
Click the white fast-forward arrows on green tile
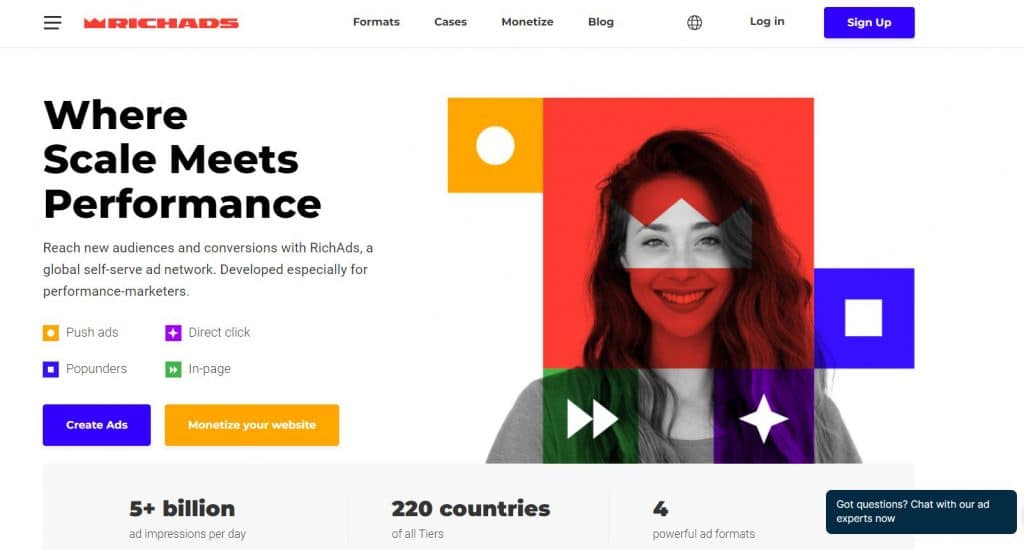point(592,419)
